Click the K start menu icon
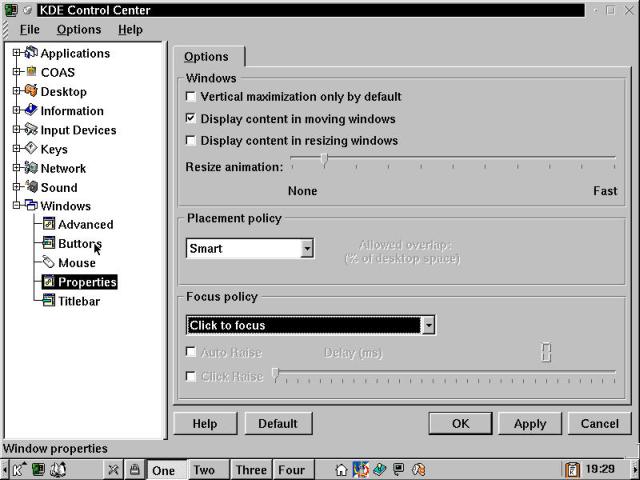 click(17, 469)
